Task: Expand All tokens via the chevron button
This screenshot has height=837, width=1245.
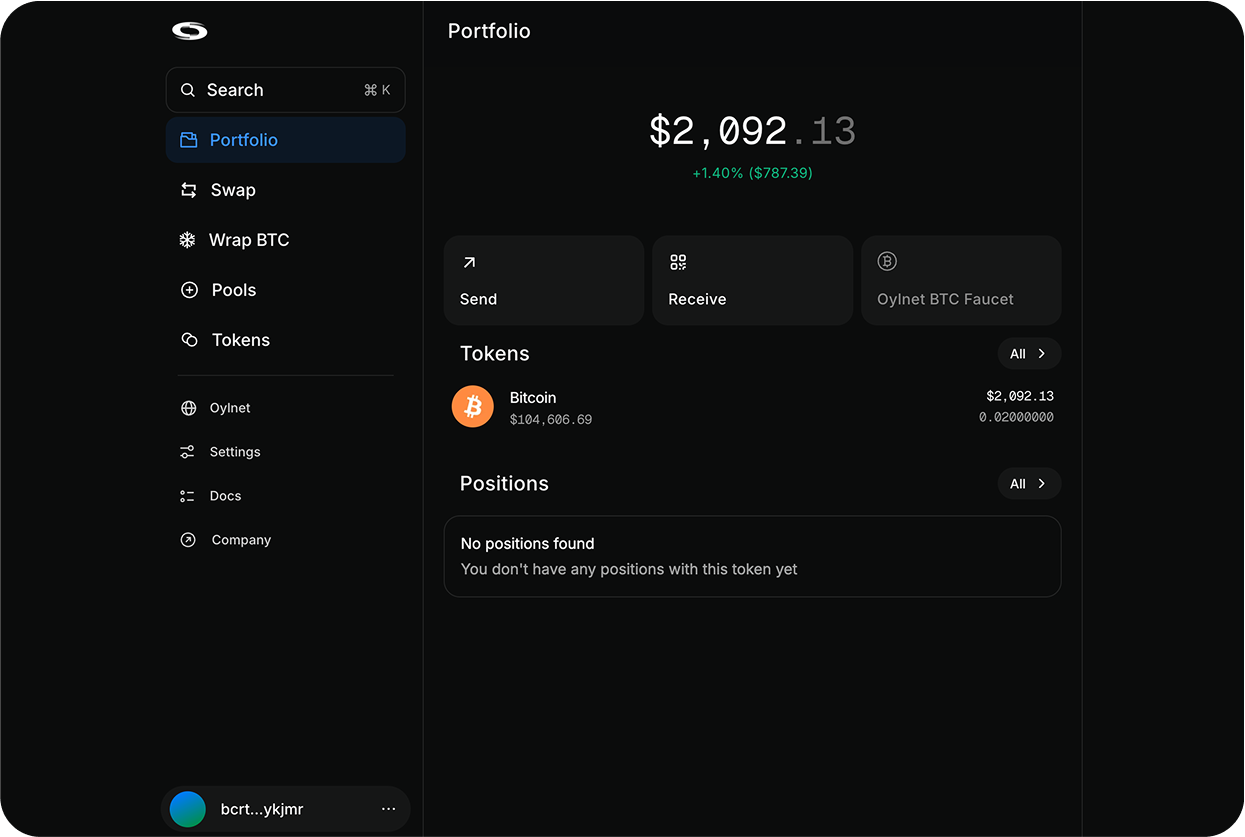Action: tap(1029, 353)
